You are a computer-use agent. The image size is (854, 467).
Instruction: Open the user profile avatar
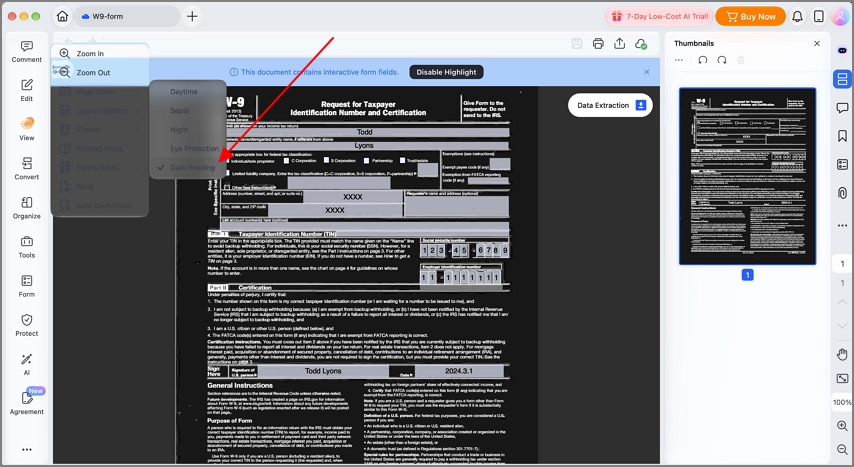pos(841,16)
